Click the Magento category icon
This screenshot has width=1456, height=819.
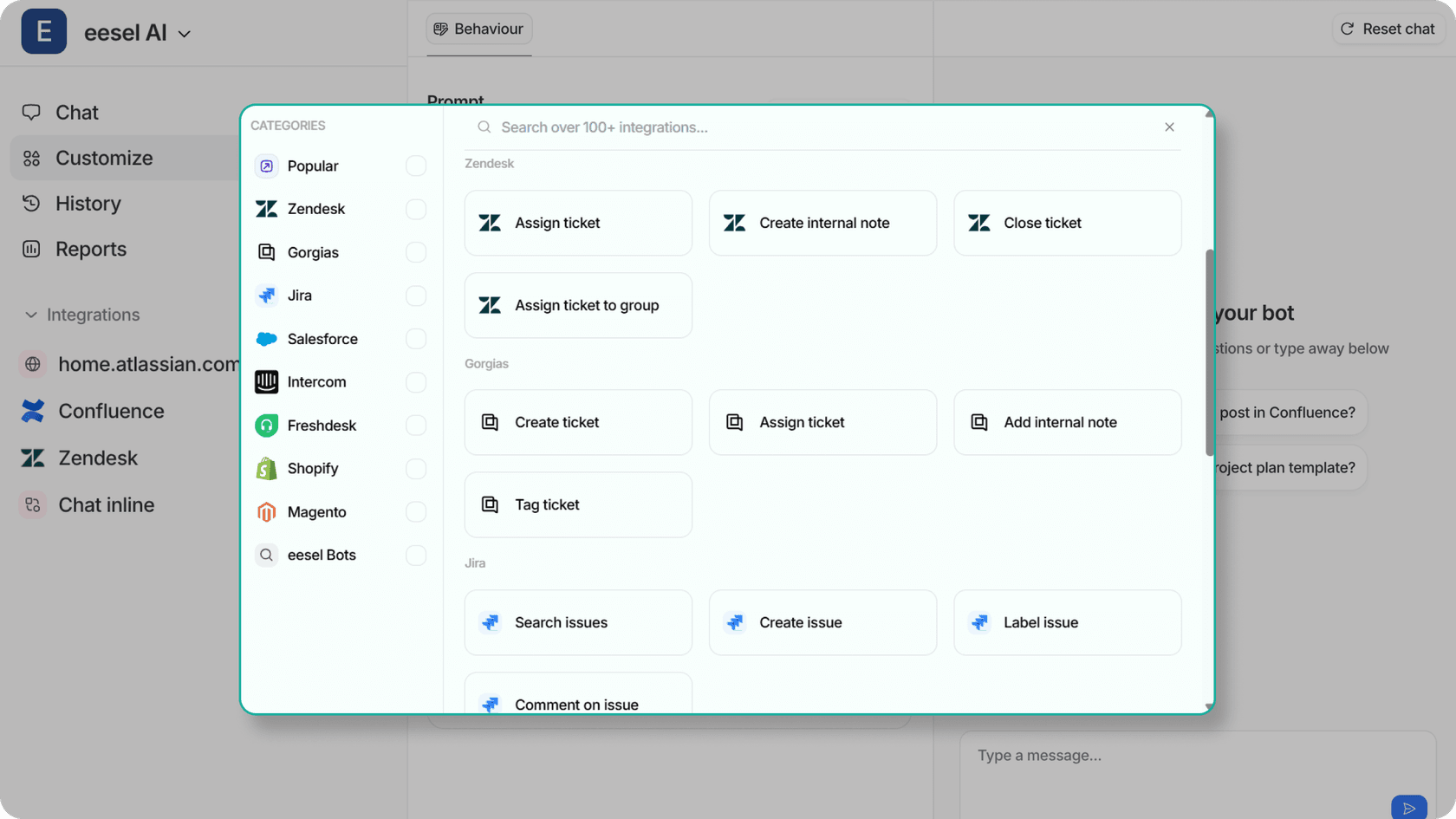pos(266,512)
